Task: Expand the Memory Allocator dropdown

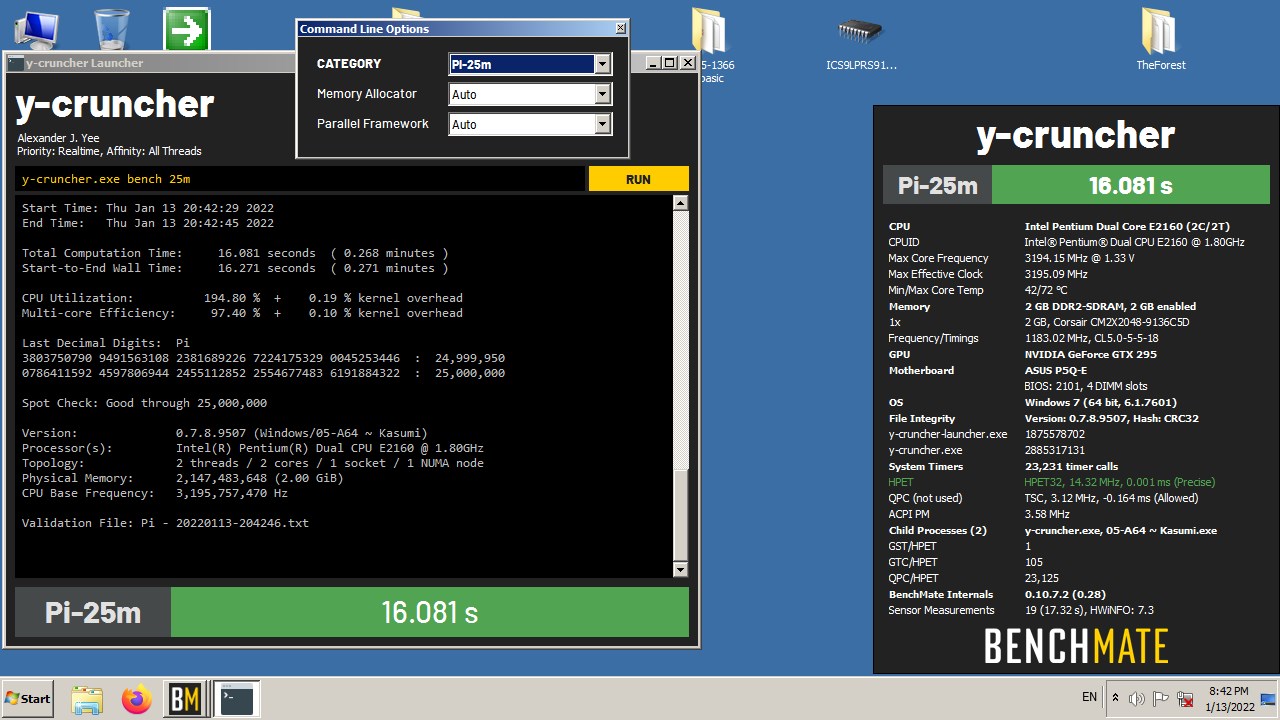Action: click(529, 94)
